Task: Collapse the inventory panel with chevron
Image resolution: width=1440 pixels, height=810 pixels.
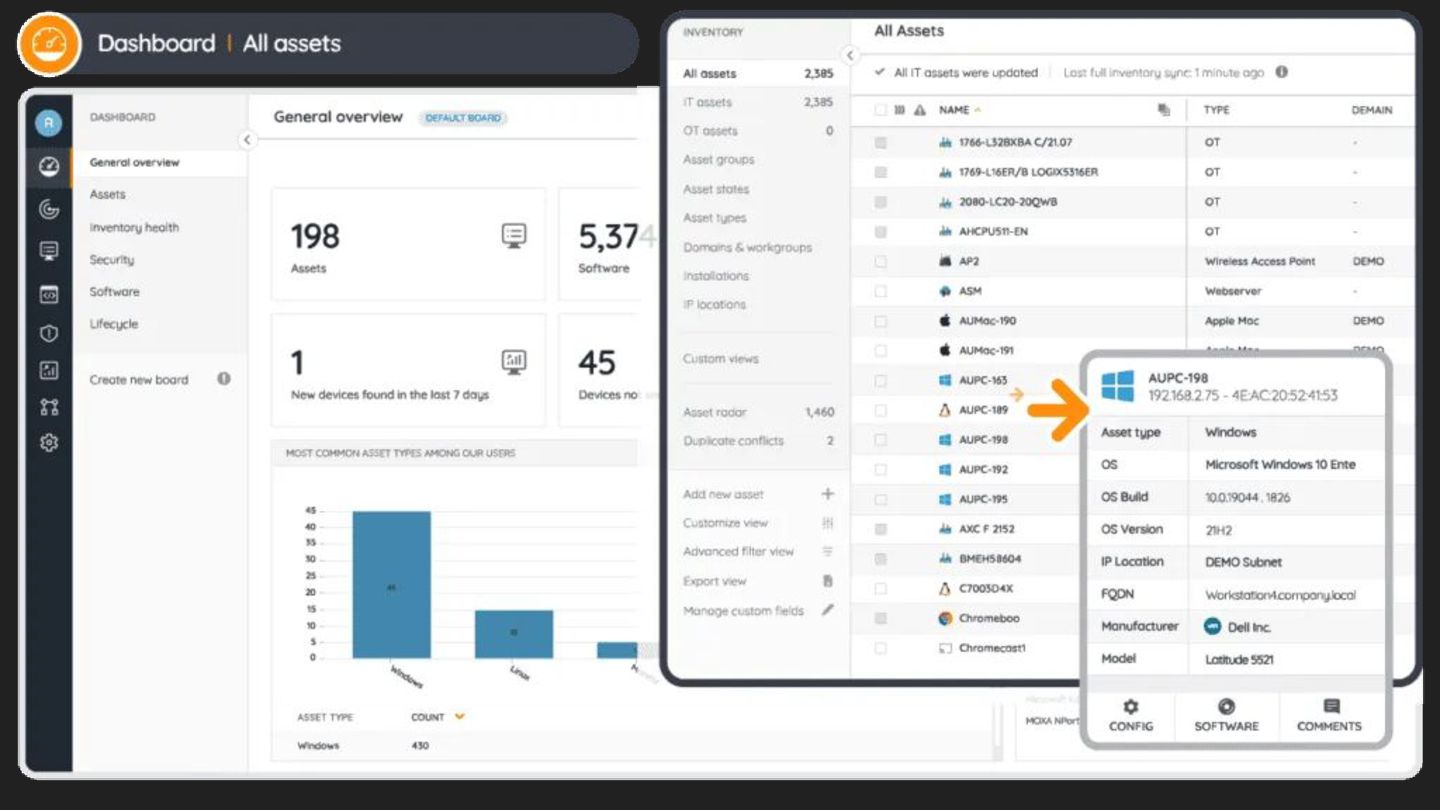Action: [x=849, y=56]
